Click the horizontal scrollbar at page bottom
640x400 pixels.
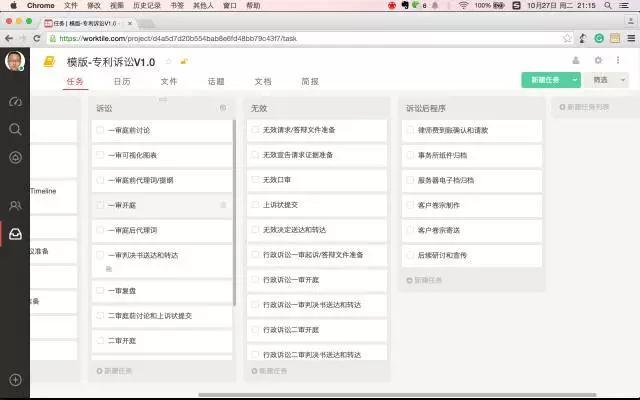coord(397,395)
